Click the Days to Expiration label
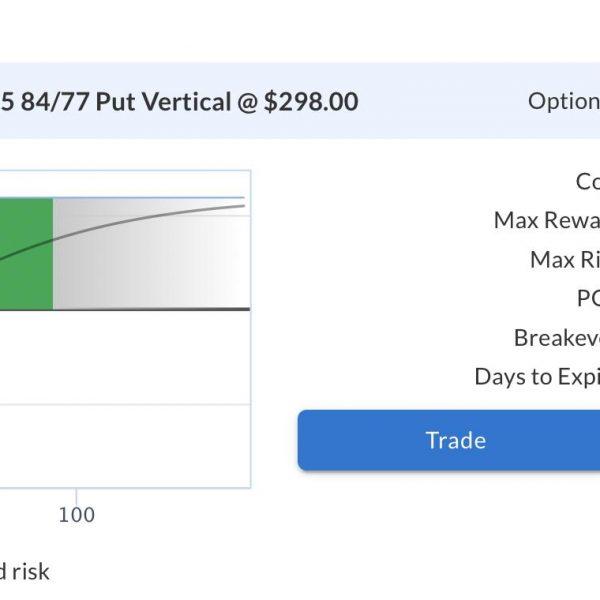This screenshot has height=600, width=600. tap(537, 377)
